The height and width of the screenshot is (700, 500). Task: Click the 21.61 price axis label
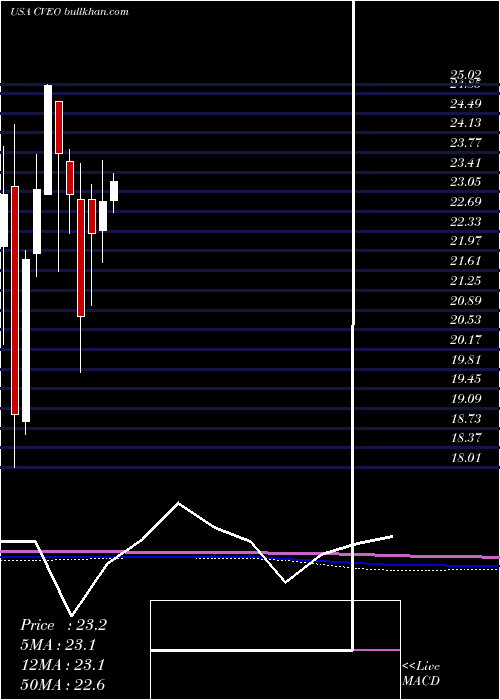pos(466,261)
